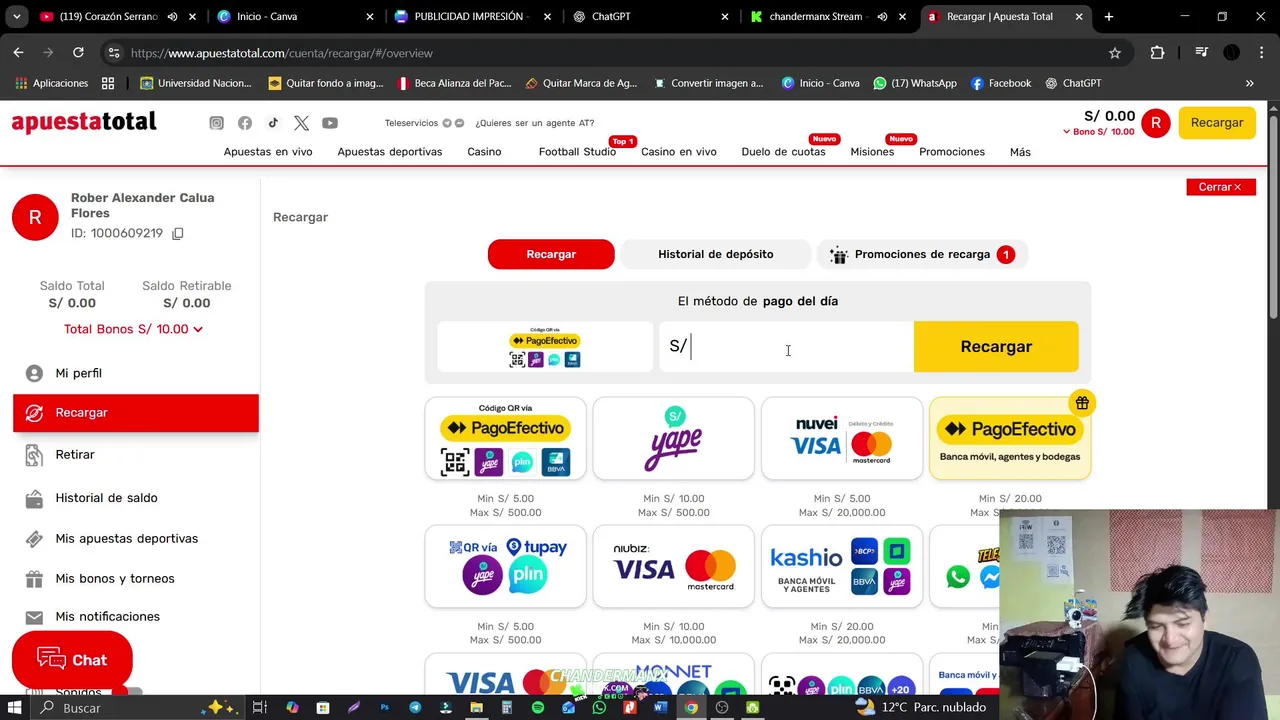Screen dimensions: 1280x720
Task: Expand Total Bonos S/ 10.00 dropdown
Action: tap(133, 329)
